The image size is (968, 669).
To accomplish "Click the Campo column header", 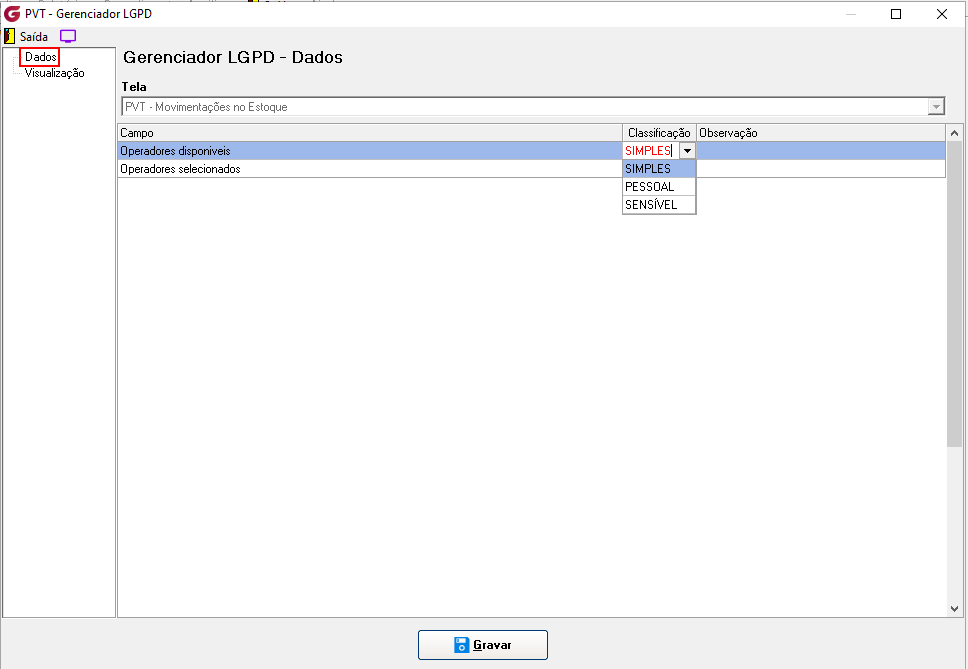I will (370, 133).
